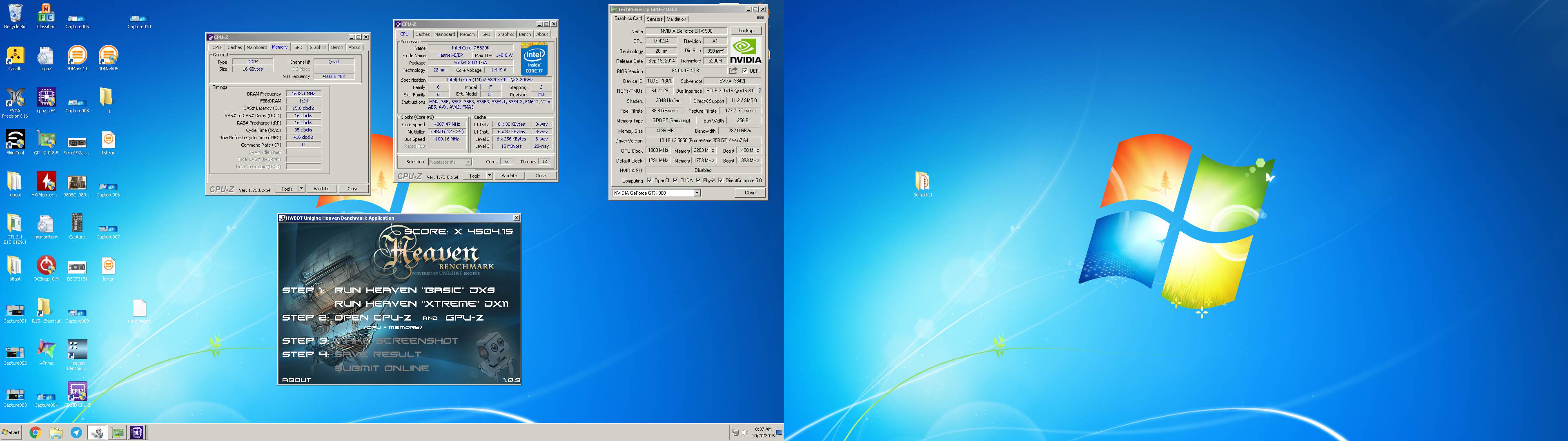The height and width of the screenshot is (441, 1568).
Task: Open the Skin Tool desktop icon
Action: coord(15,143)
